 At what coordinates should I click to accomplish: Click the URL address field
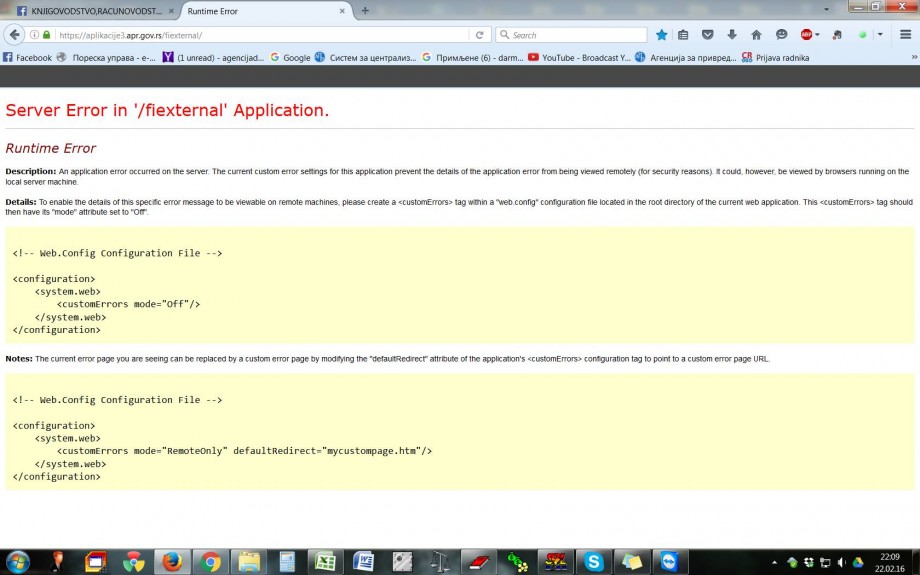click(264, 35)
